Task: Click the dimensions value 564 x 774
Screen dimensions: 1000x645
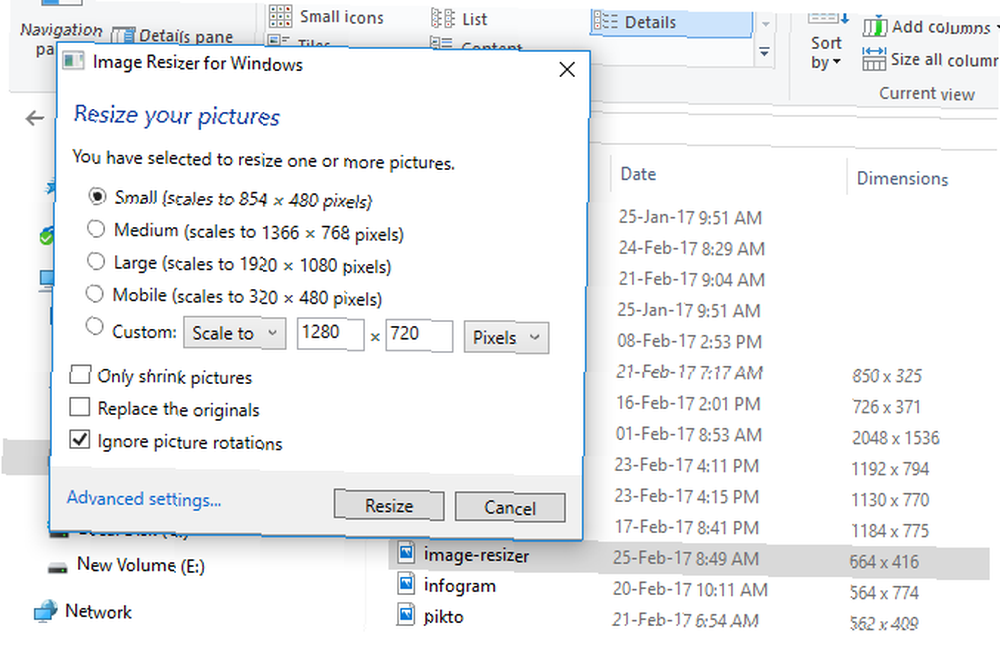Action: pyautogui.click(x=885, y=593)
